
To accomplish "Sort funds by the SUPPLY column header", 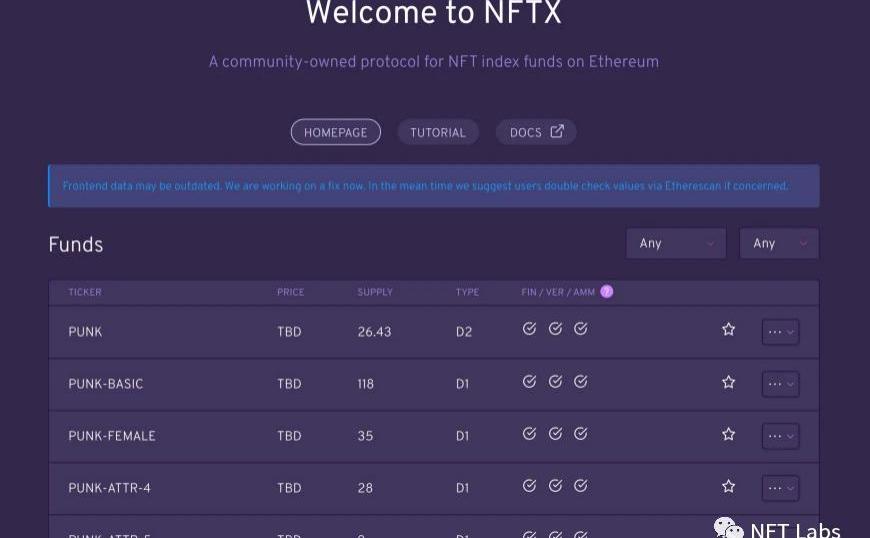I will 375,292.
